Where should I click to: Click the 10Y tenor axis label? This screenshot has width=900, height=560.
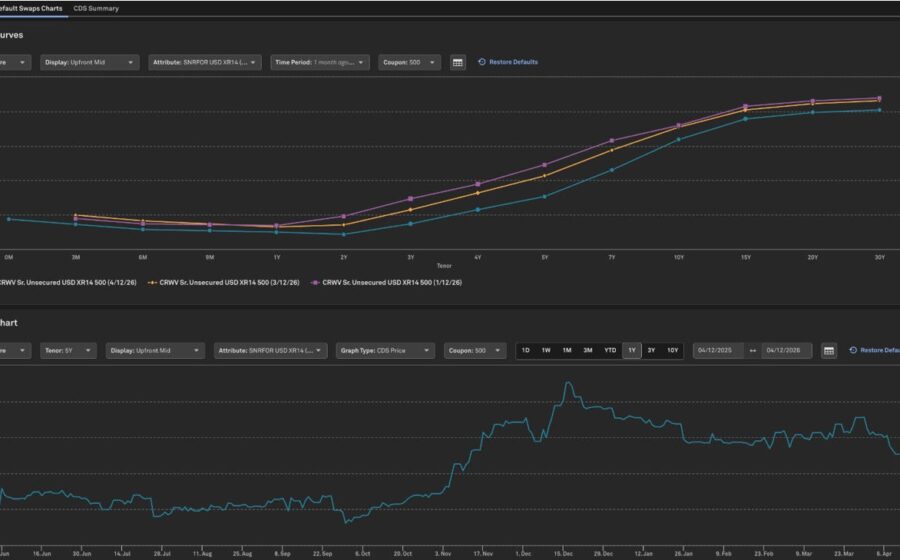click(x=678, y=258)
